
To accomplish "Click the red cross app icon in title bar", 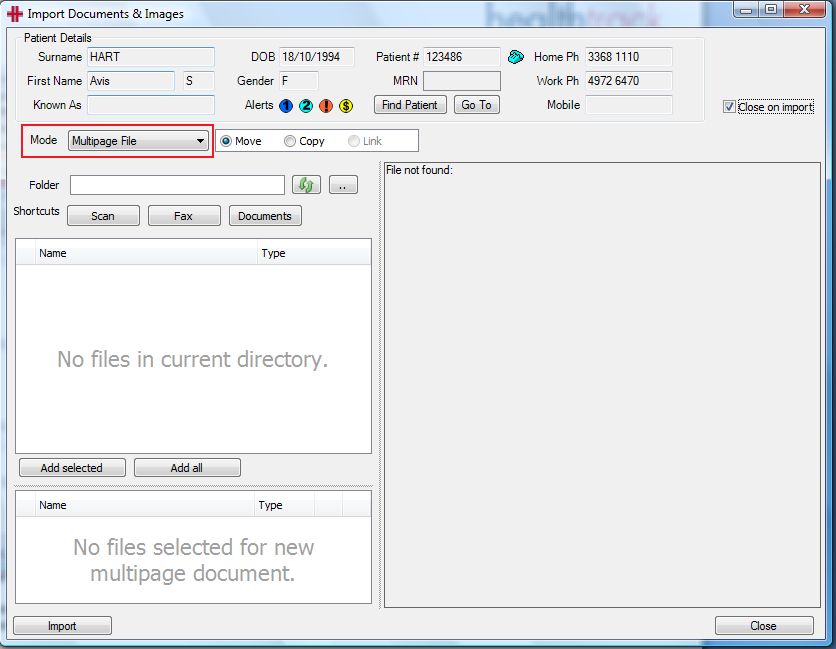I will click(14, 14).
